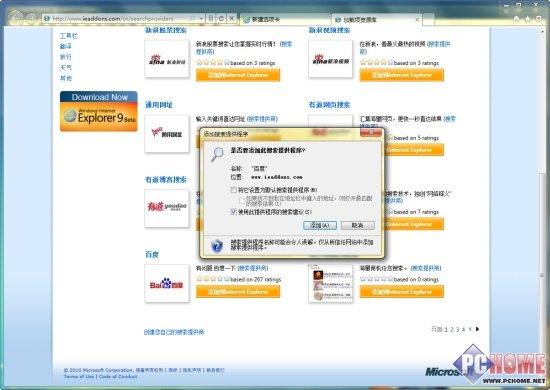Check the set as default search provider checkbox
The height and width of the screenshot is (390, 550).
pos(234,190)
